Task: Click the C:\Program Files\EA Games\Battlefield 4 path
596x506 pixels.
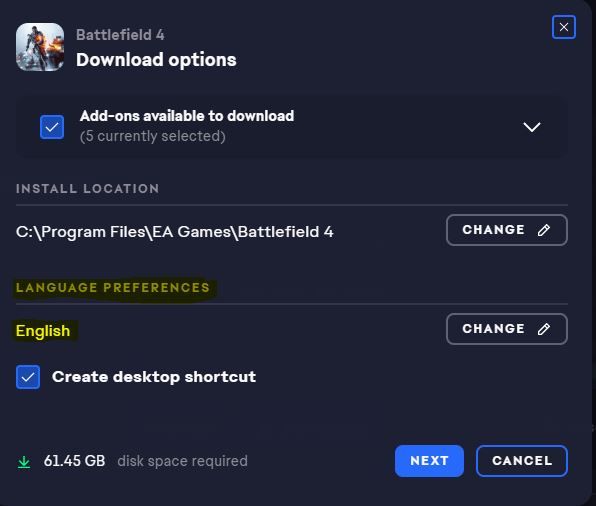Action: coord(174,232)
